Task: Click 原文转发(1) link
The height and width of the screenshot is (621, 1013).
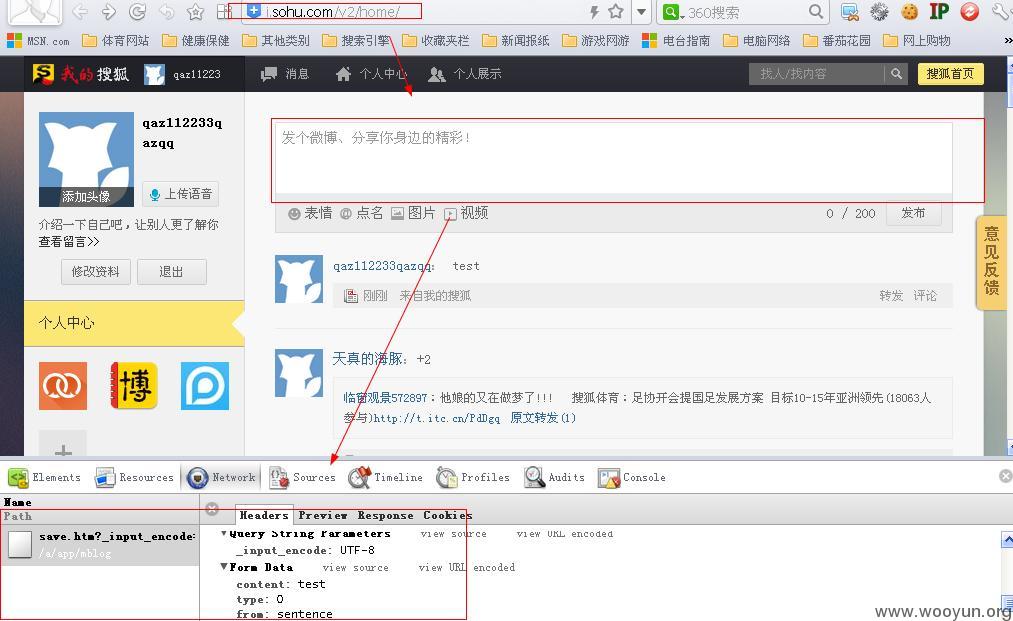Action: click(x=543, y=418)
